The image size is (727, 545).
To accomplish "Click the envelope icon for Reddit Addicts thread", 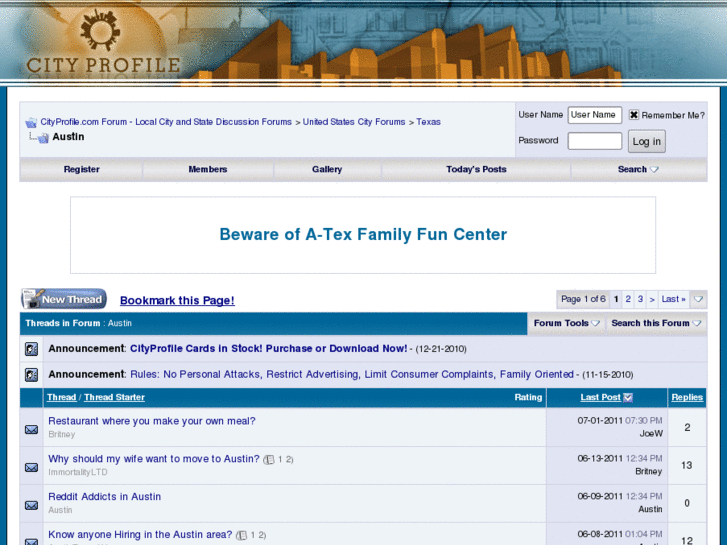I will tap(32, 505).
